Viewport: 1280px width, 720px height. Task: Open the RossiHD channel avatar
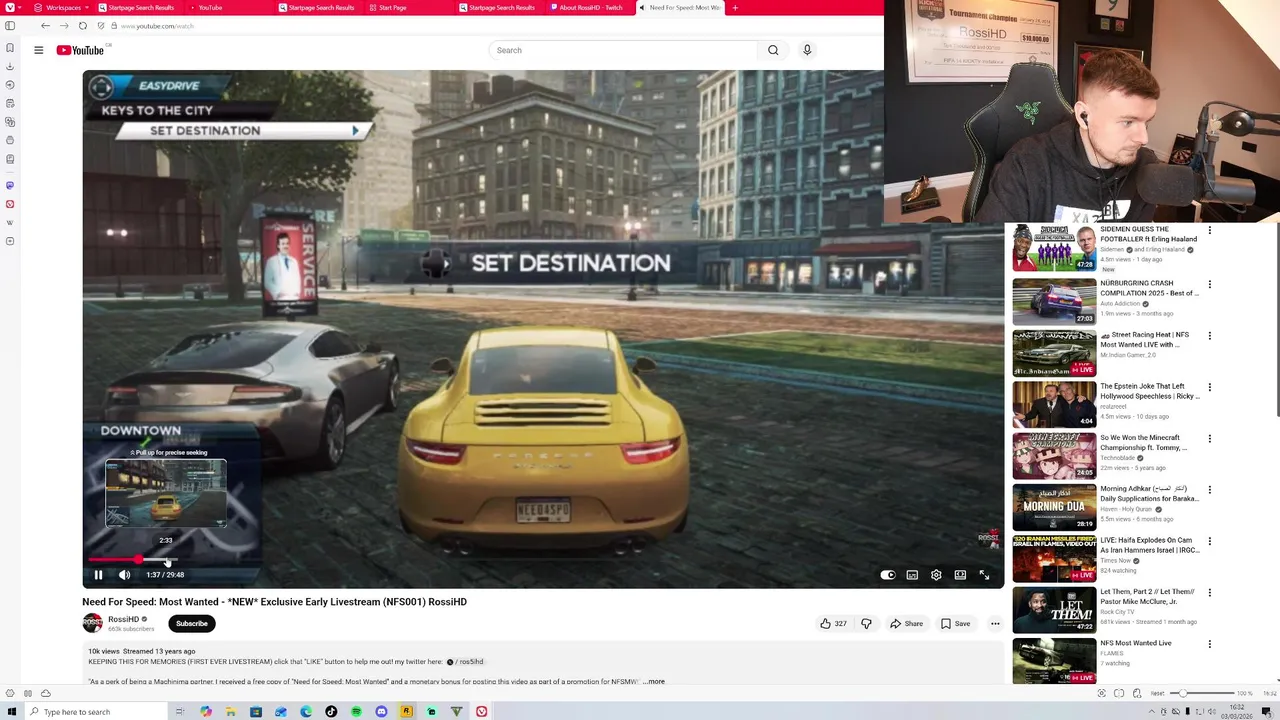92,623
